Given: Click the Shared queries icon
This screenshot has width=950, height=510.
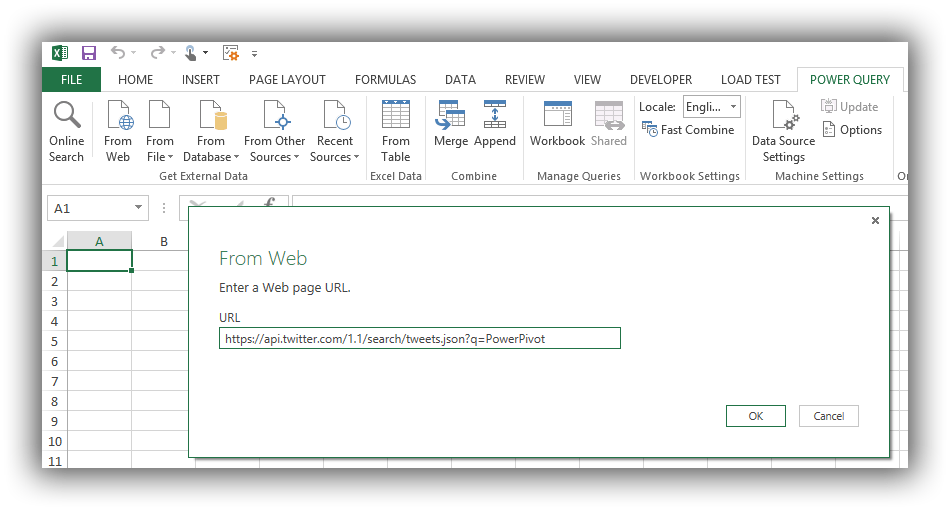Looking at the screenshot, I should 609,115.
